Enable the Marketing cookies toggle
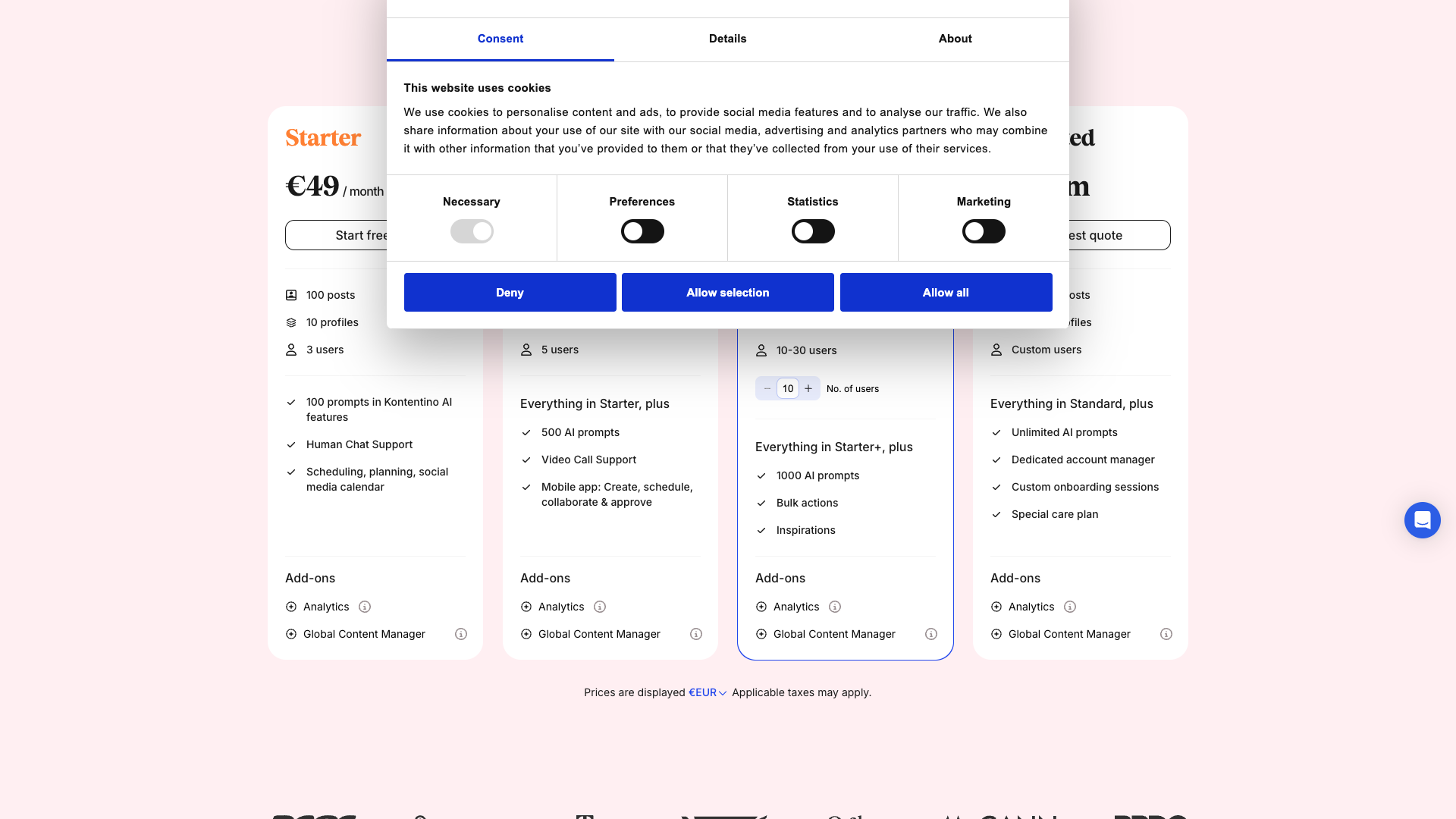 (x=984, y=231)
